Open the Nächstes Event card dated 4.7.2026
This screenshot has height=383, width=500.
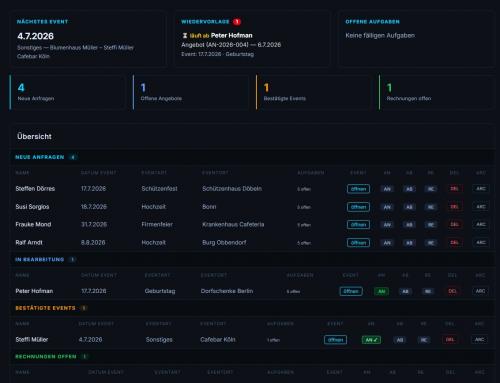click(x=88, y=39)
